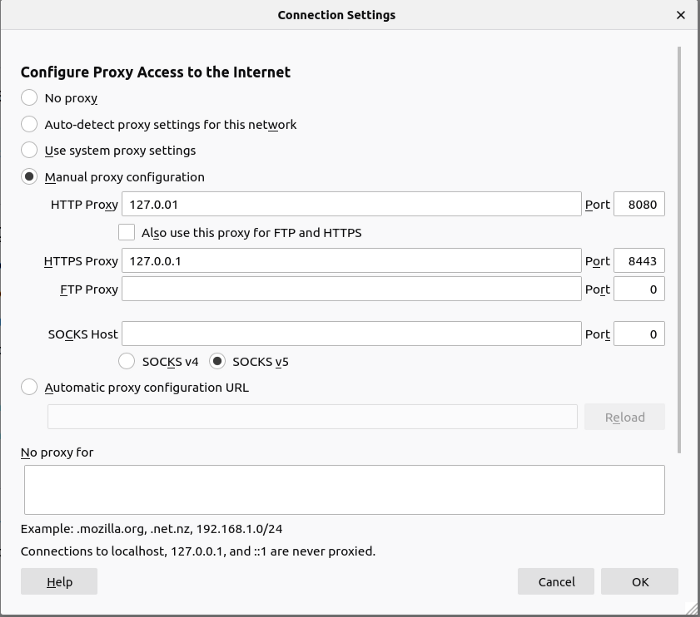This screenshot has height=617, width=700.
Task: Select SOCKS v4 radio button
Action: 126,361
